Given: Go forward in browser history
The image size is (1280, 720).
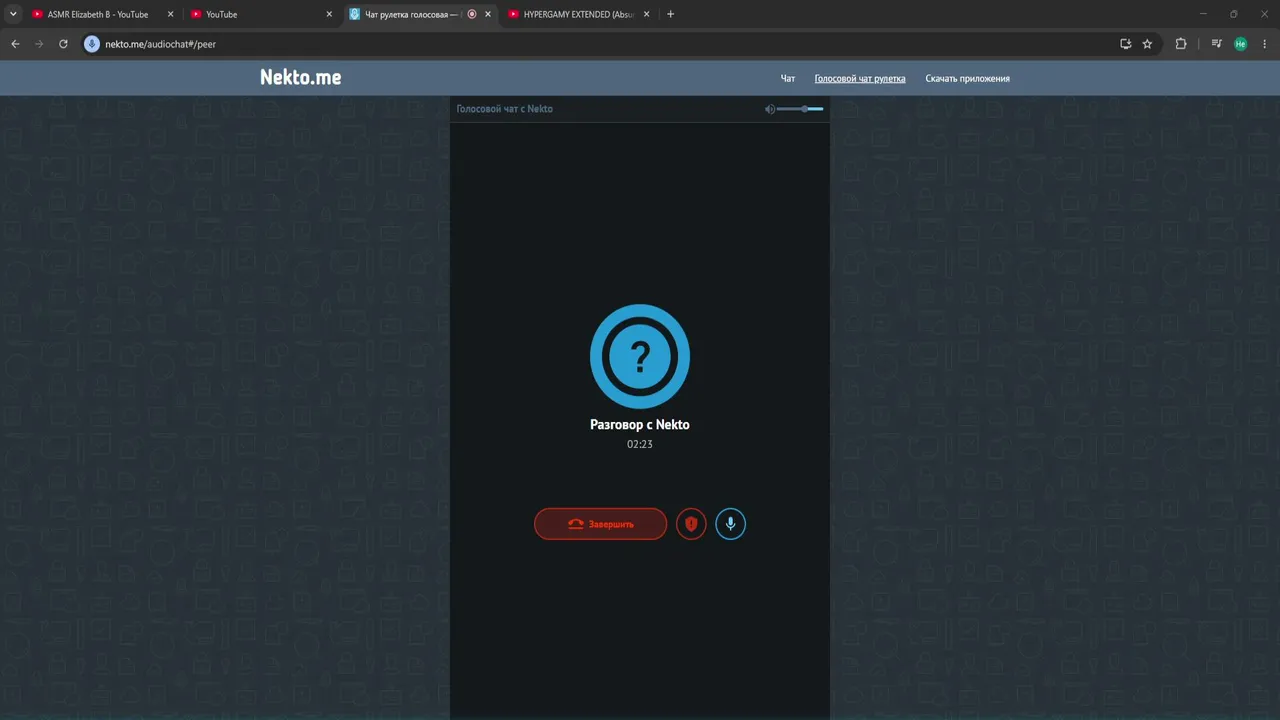Looking at the screenshot, I should click(39, 44).
